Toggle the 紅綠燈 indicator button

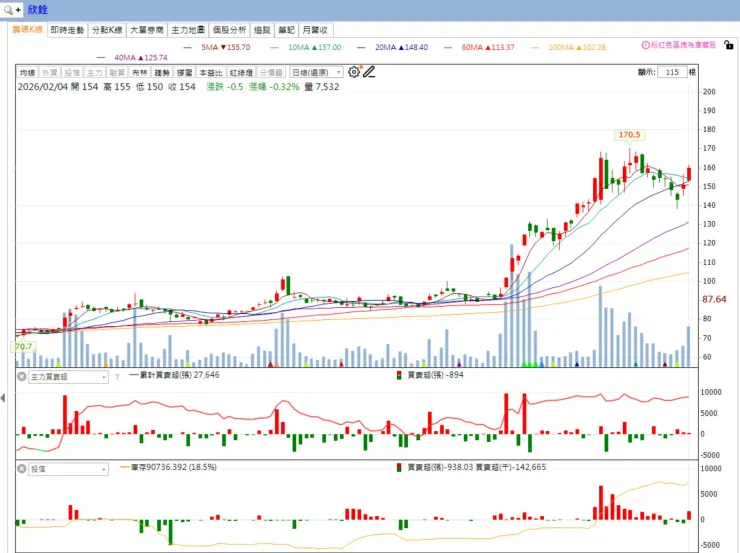[x=241, y=73]
